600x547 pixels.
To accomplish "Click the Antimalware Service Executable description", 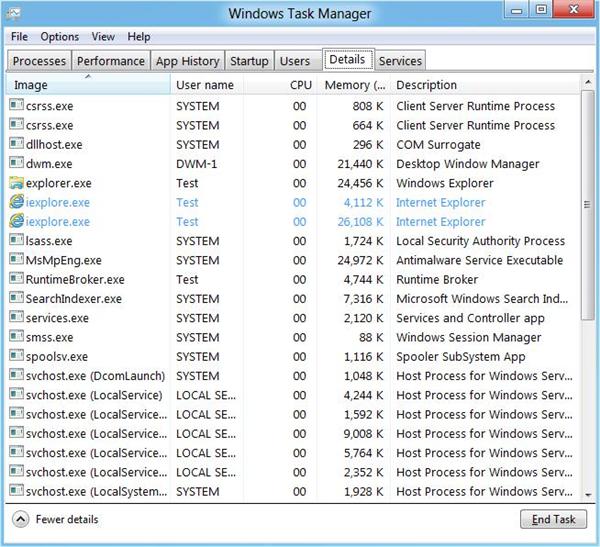I will tap(479, 260).
